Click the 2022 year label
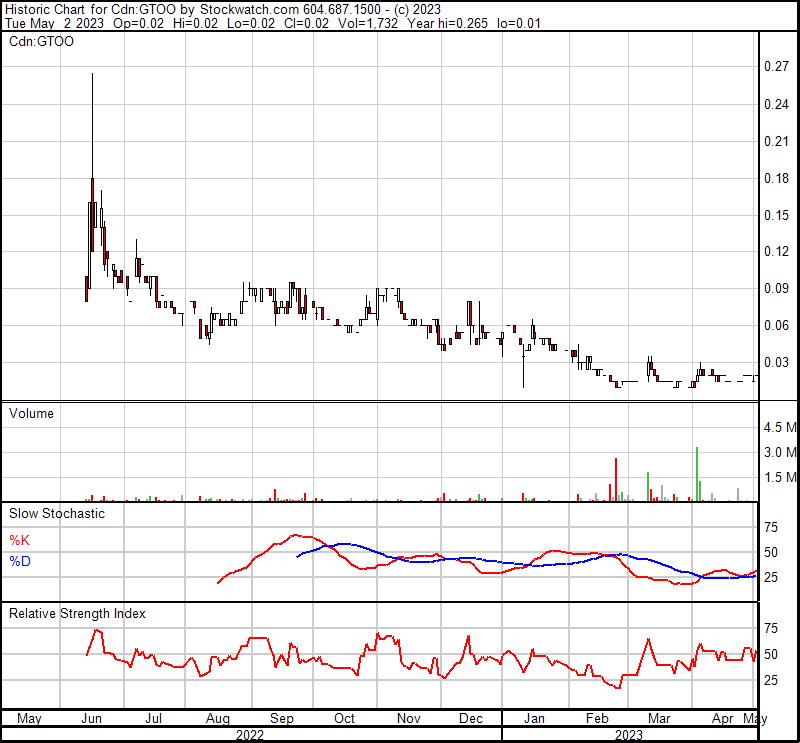Screen dimensions: 800x743 click(x=250, y=735)
